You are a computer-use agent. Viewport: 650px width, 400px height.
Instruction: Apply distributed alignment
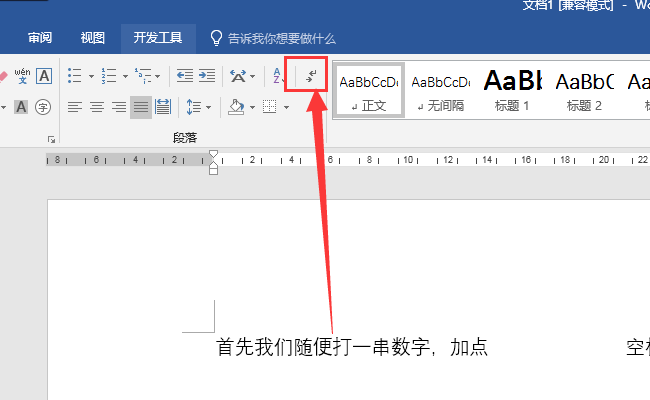163,107
